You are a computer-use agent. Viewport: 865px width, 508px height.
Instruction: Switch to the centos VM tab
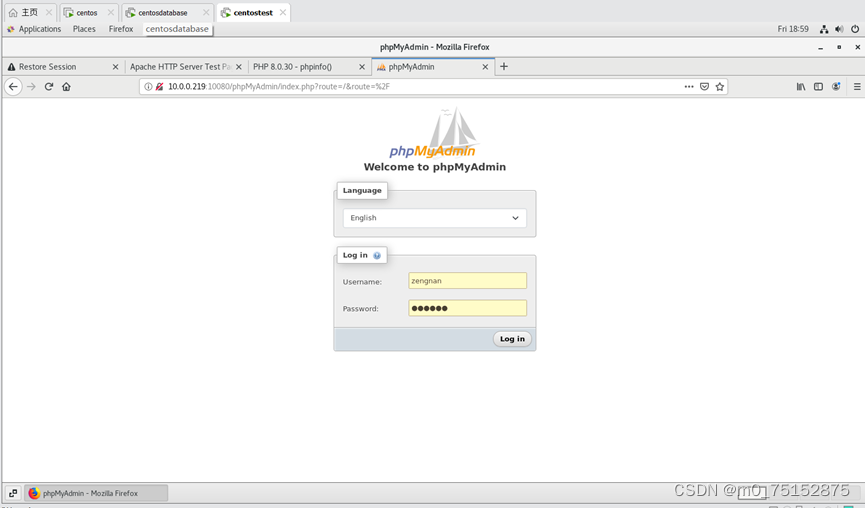(x=87, y=12)
